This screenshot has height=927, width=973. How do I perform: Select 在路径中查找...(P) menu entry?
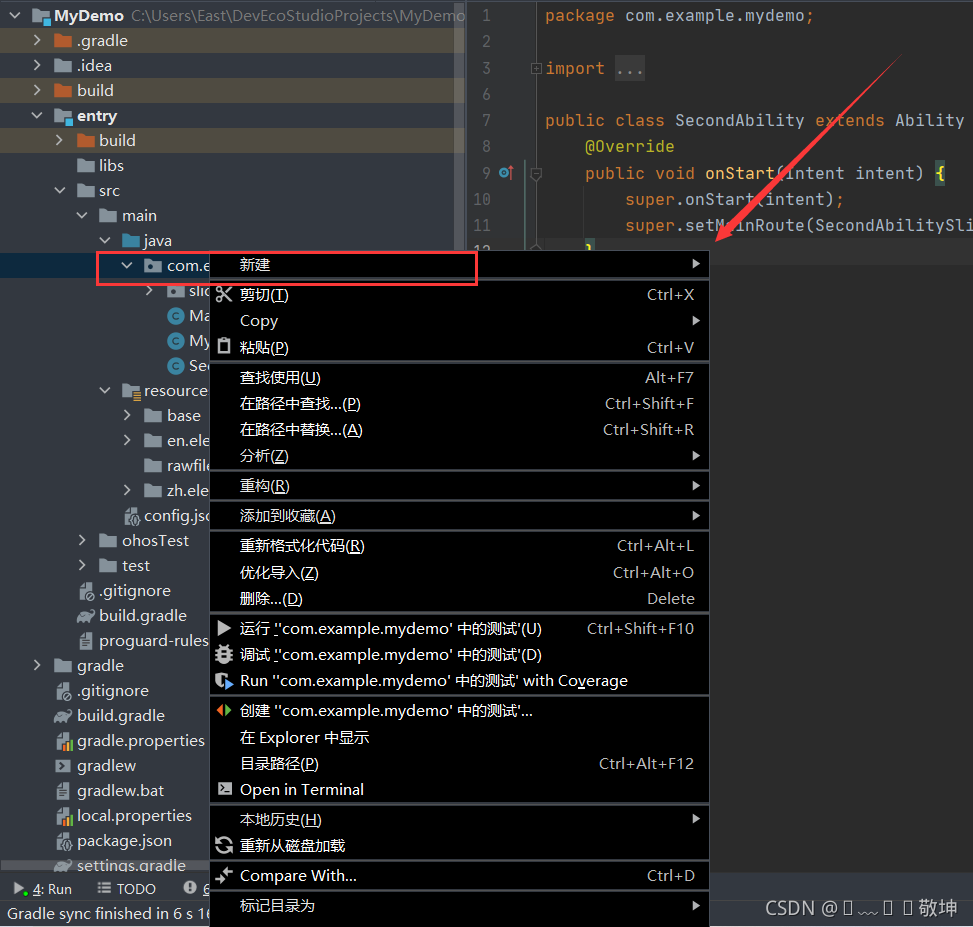point(459,403)
